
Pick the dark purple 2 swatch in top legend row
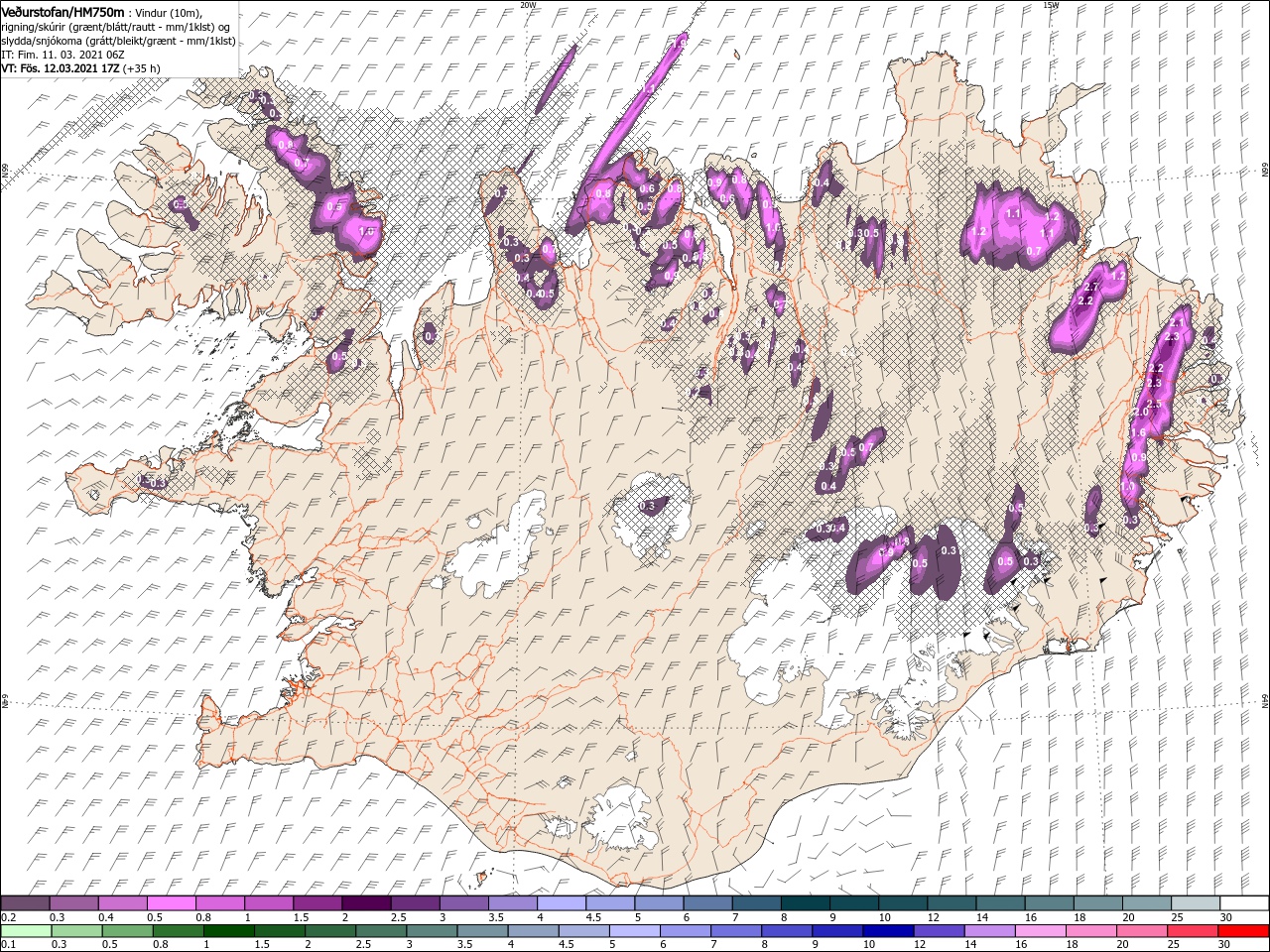[366, 903]
